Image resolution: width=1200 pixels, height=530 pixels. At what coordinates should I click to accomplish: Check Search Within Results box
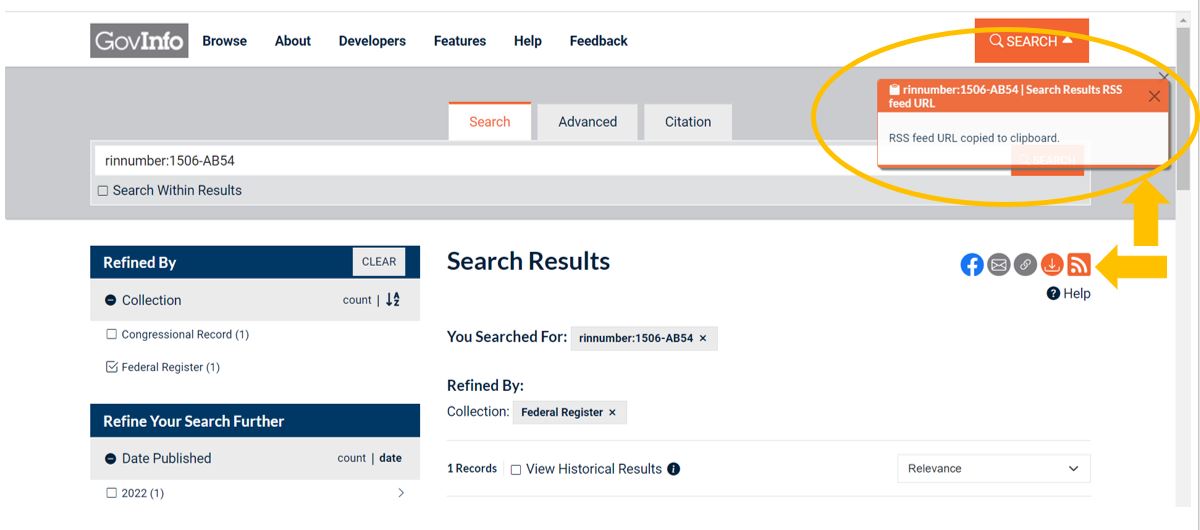pos(103,191)
